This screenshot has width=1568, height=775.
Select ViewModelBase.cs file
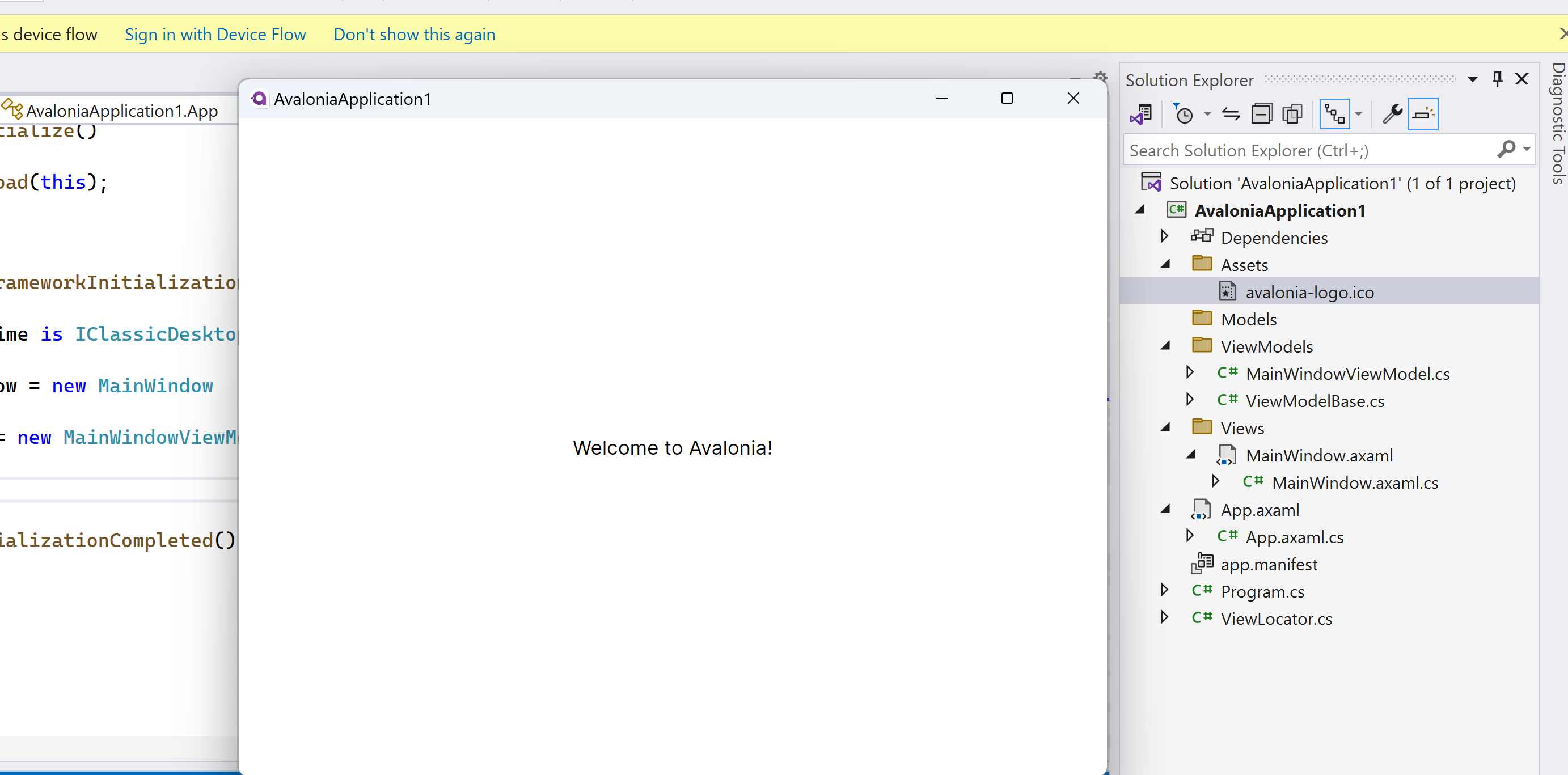pyautogui.click(x=1315, y=401)
